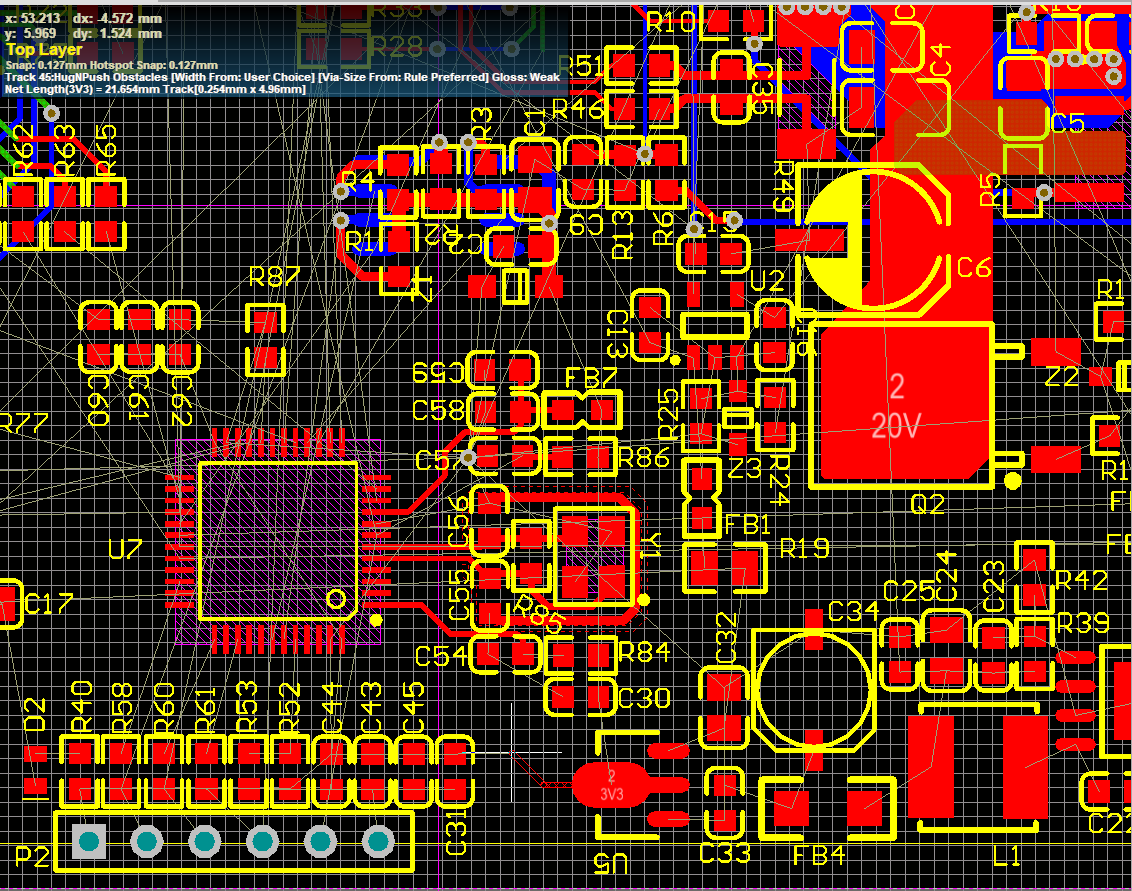Select the C17 designator label
The height and width of the screenshot is (891, 1132).
(49, 603)
